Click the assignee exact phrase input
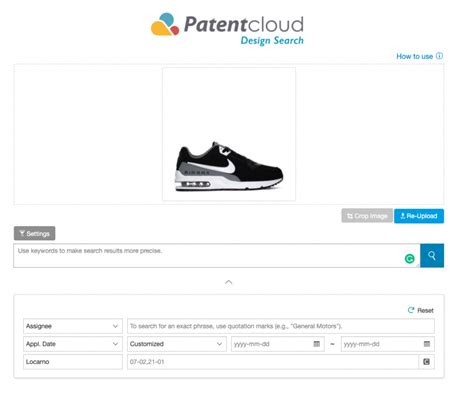This screenshot has width=474, height=401. coord(281,326)
